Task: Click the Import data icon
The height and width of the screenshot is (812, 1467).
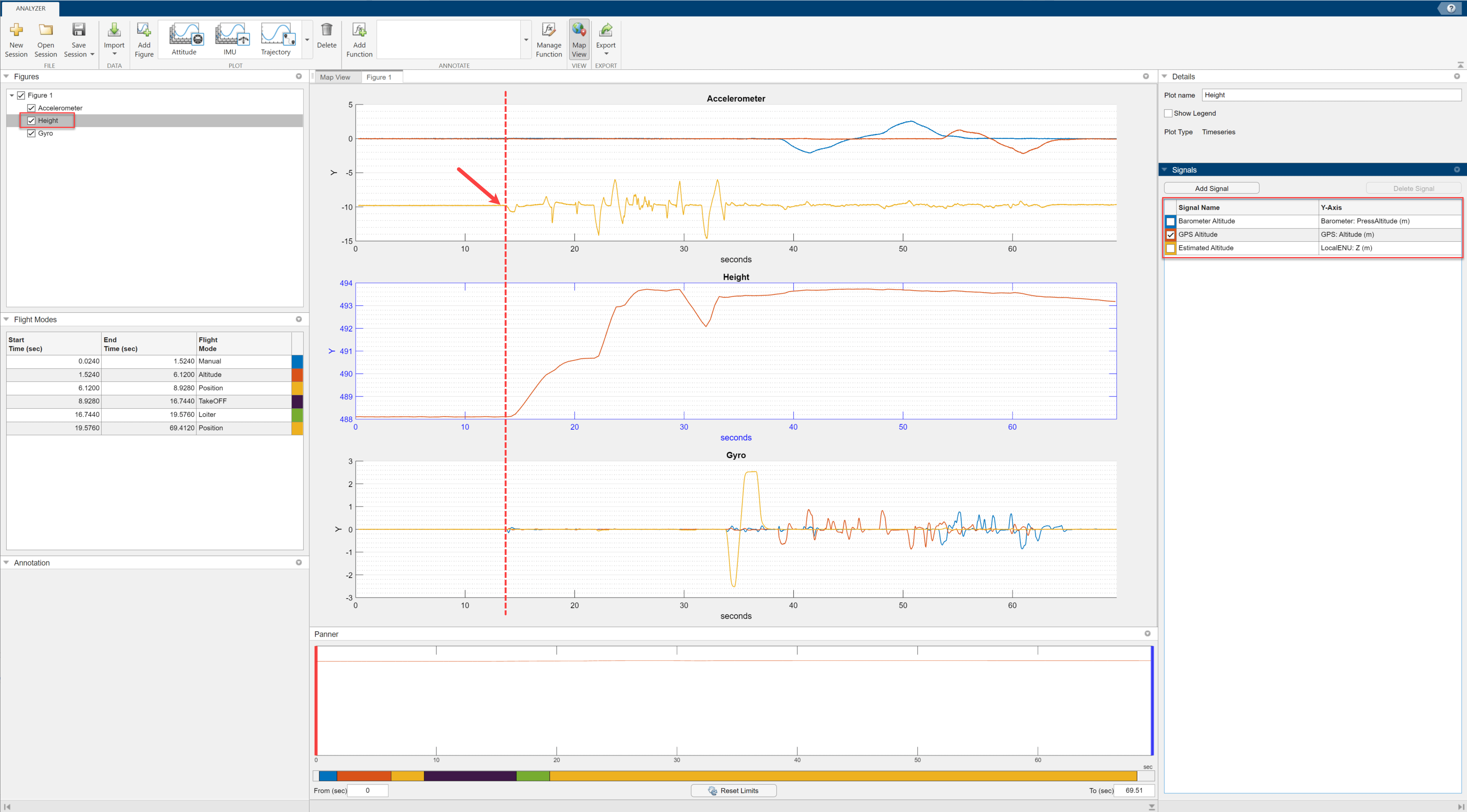Action: pos(114,30)
